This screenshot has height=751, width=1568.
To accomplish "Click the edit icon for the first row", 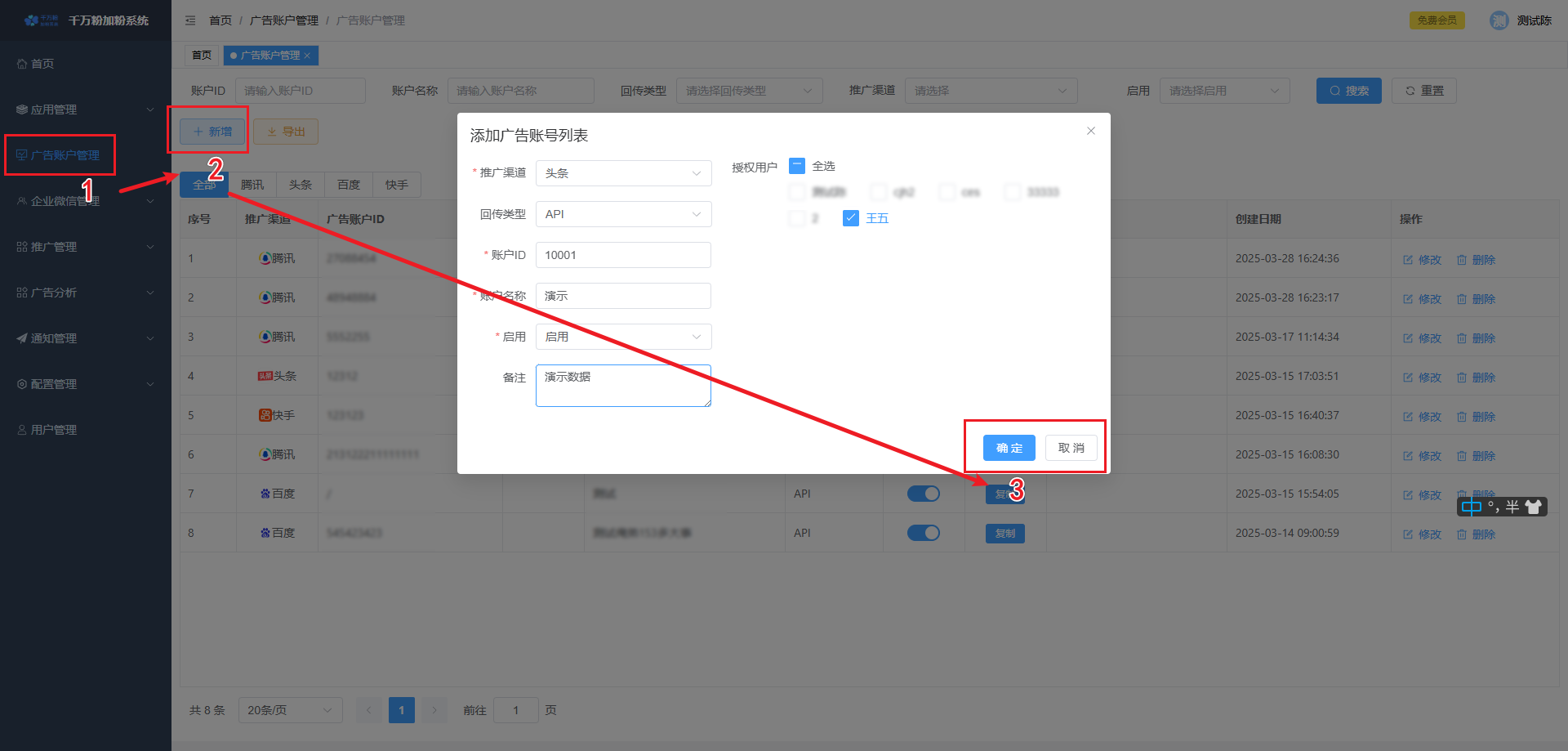I will coord(1408,260).
